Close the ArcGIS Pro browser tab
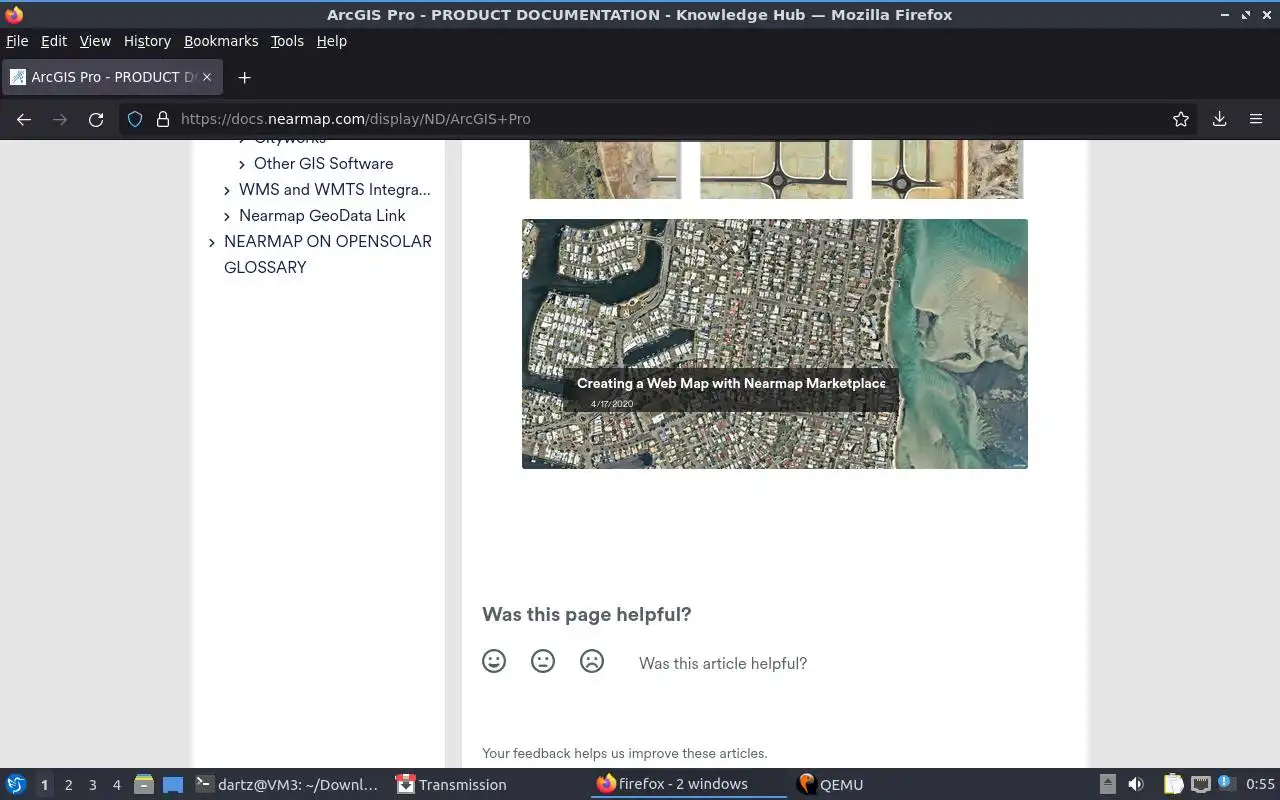Image resolution: width=1280 pixels, height=800 pixels. 207,77
